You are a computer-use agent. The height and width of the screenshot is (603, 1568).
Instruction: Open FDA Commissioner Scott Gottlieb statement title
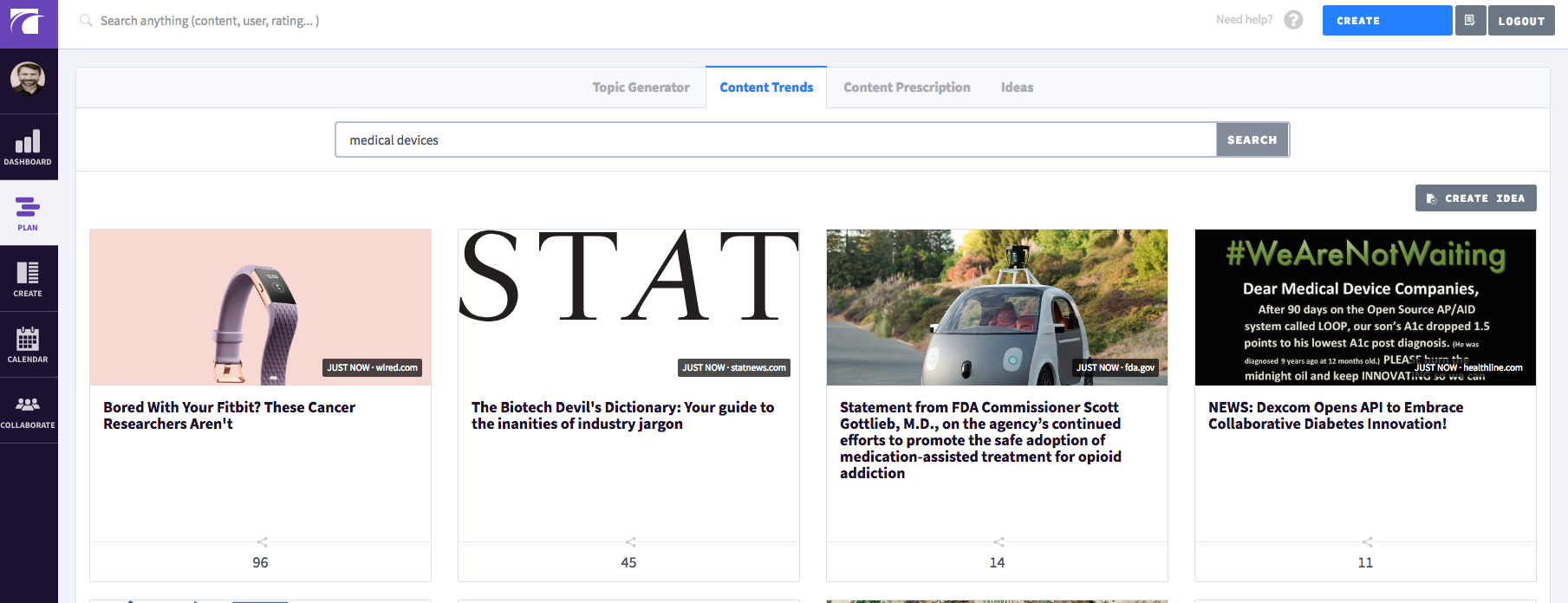980,440
